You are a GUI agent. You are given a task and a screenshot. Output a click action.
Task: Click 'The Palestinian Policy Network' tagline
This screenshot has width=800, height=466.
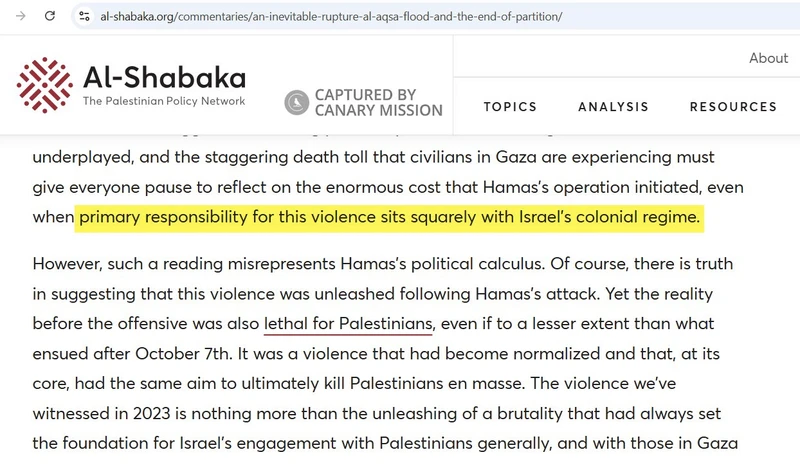point(164,101)
